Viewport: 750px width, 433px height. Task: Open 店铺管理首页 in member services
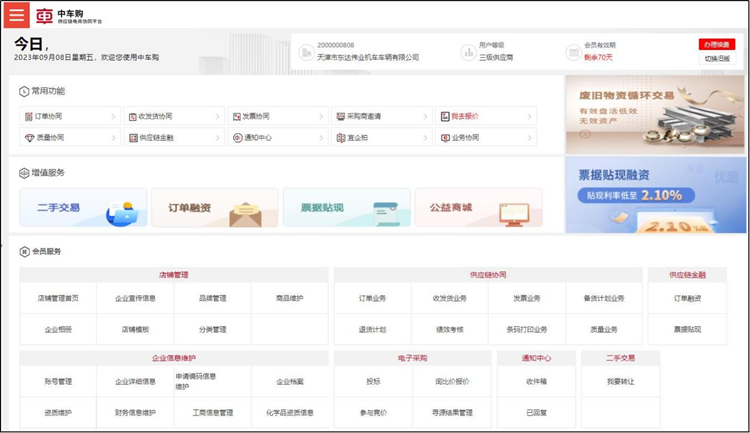pyautogui.click(x=58, y=298)
